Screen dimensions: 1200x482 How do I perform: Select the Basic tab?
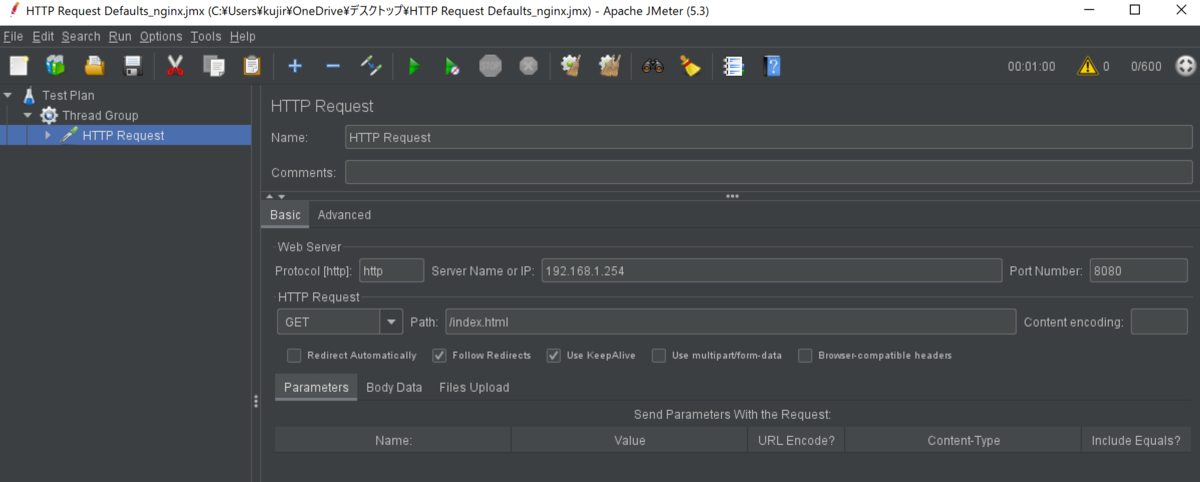click(285, 215)
